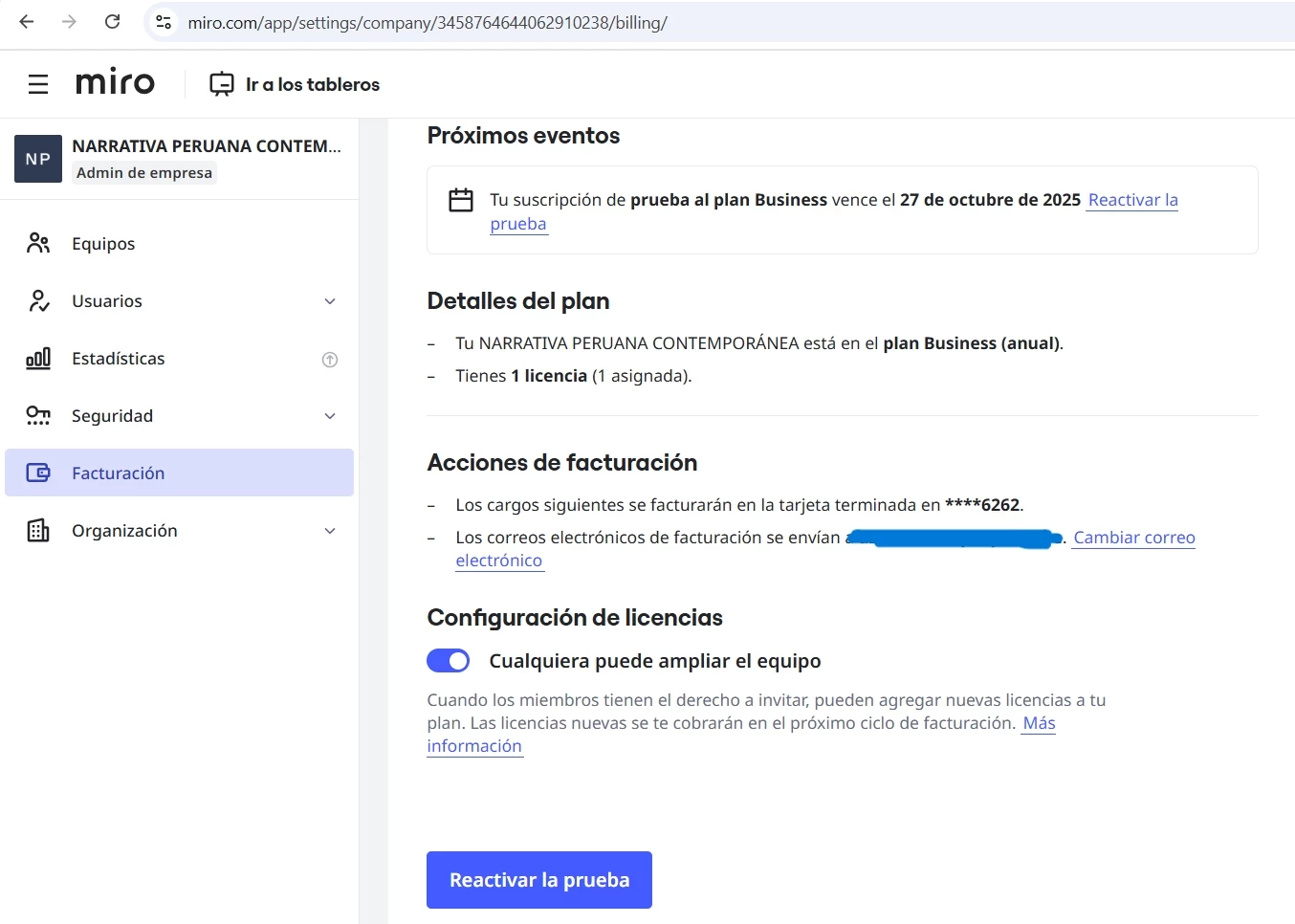Image resolution: width=1295 pixels, height=924 pixels.
Task: Click the 1 licencia text
Action: pyautogui.click(x=549, y=376)
